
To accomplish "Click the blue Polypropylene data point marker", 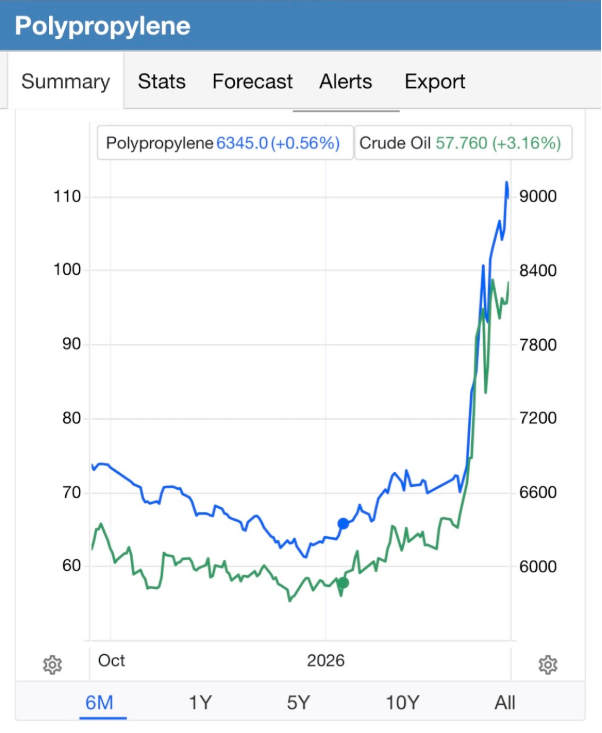I will [x=343, y=523].
